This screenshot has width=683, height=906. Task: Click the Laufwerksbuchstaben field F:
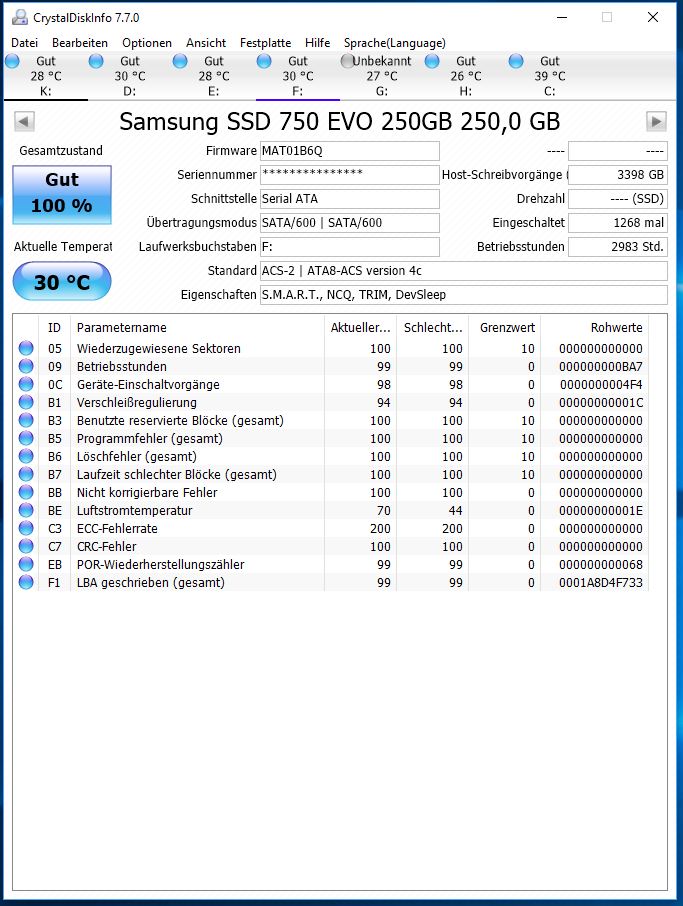[350, 247]
